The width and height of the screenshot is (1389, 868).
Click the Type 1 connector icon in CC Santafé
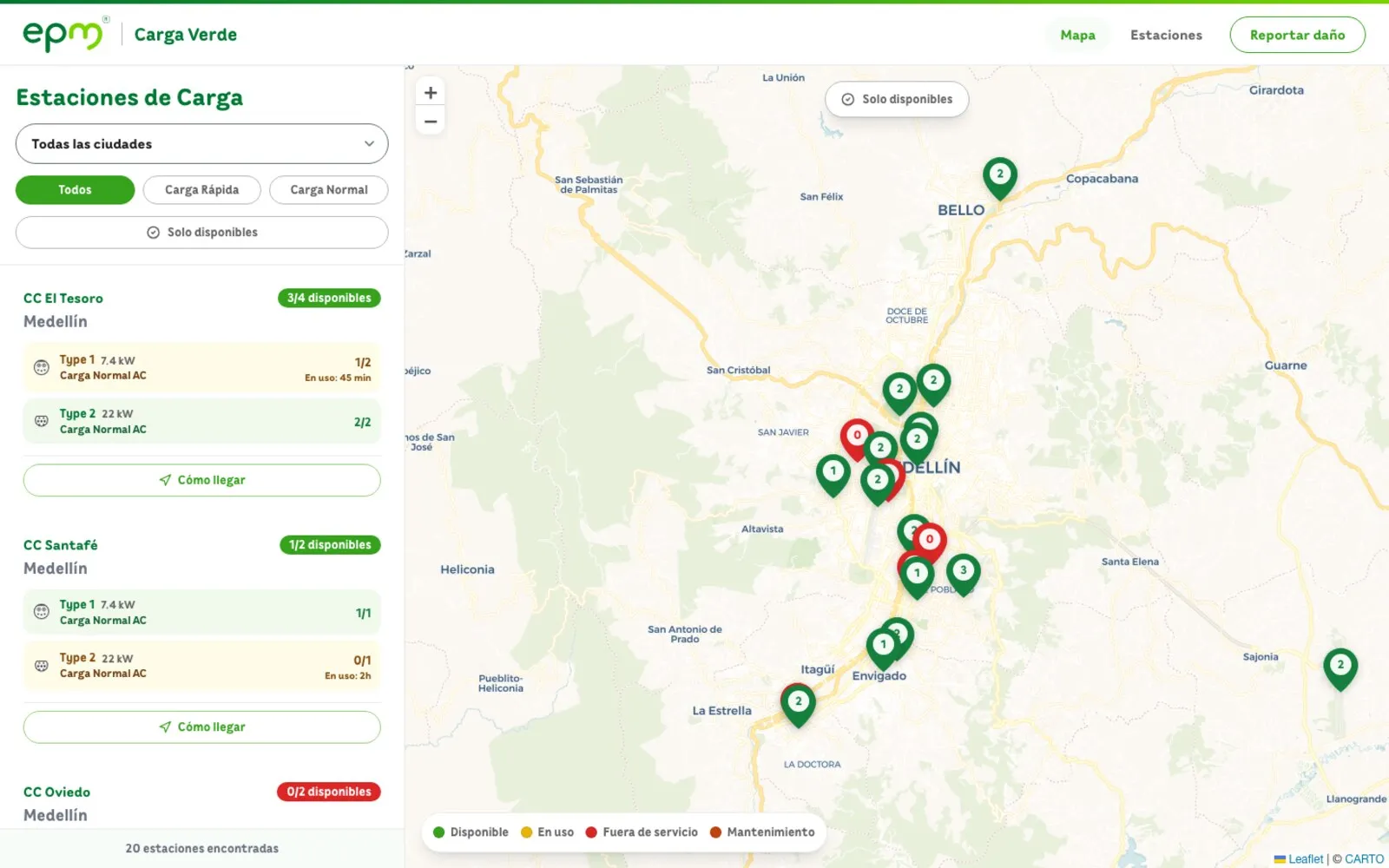tap(41, 612)
